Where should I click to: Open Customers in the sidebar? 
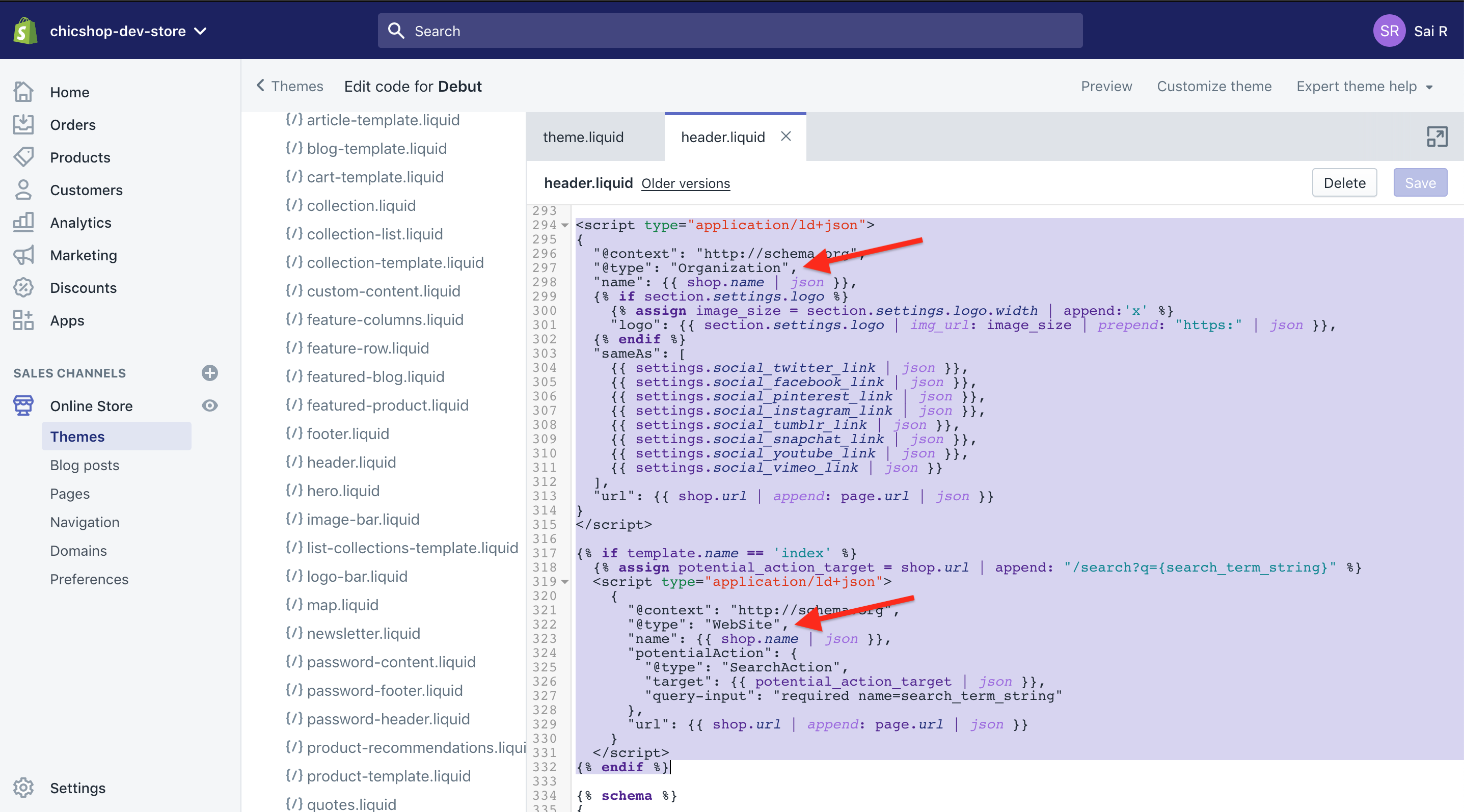[87, 190]
